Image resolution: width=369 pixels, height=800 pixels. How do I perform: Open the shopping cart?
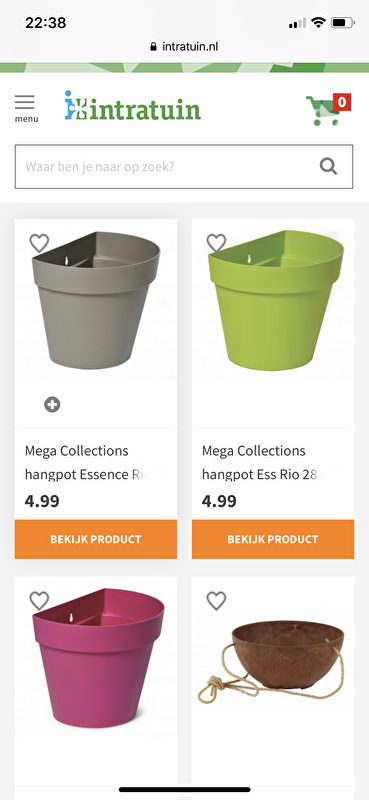click(x=324, y=110)
